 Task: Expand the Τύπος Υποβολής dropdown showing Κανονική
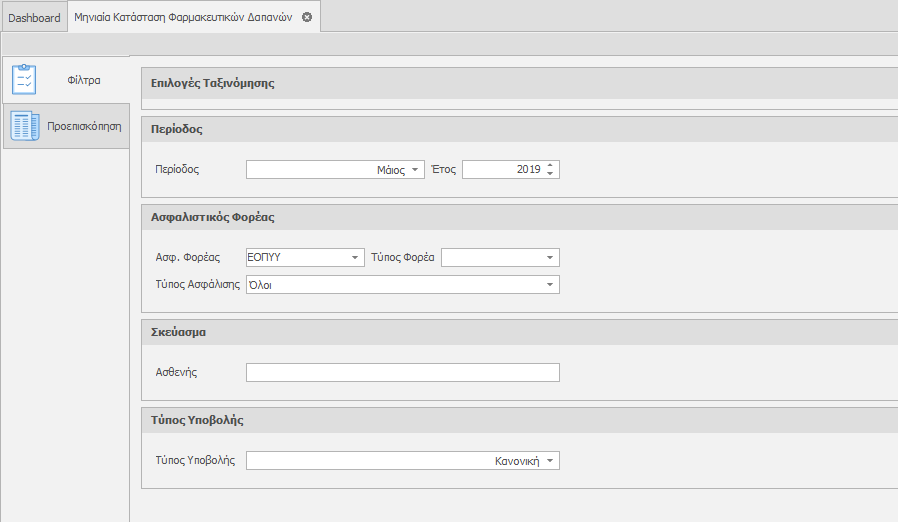click(550, 461)
